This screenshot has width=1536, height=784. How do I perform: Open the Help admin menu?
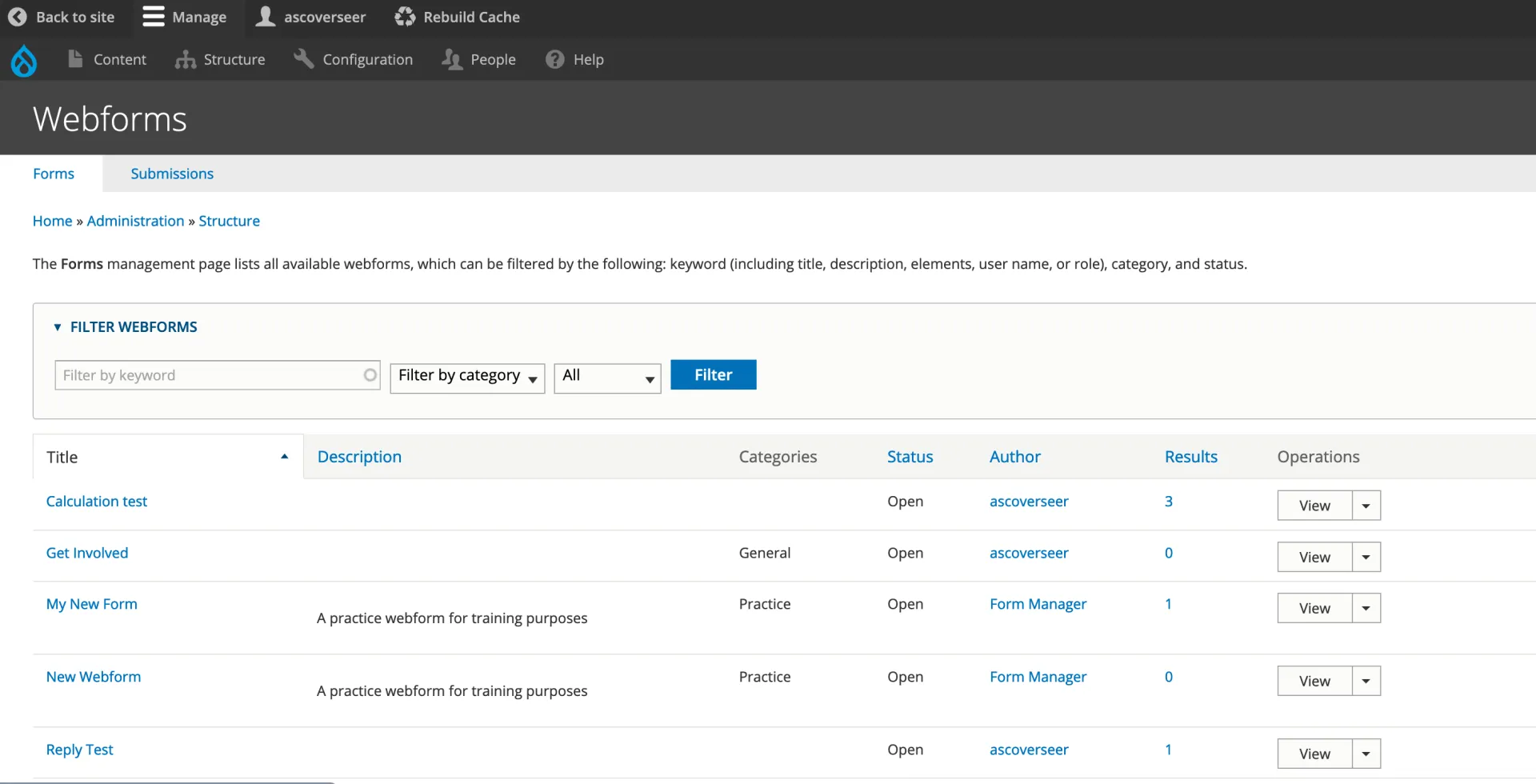pyautogui.click(x=574, y=59)
